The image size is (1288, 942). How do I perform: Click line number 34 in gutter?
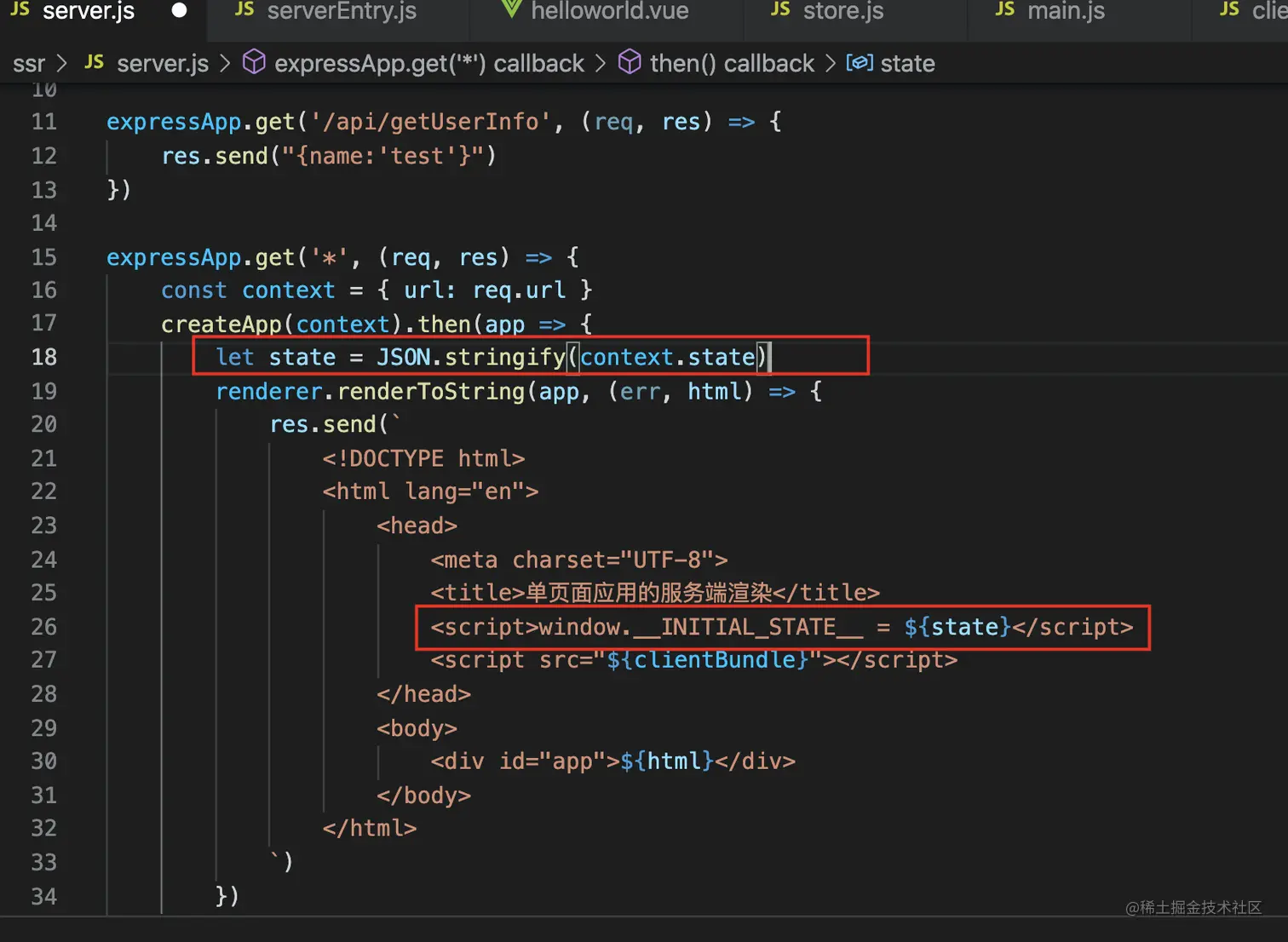[x=44, y=896]
